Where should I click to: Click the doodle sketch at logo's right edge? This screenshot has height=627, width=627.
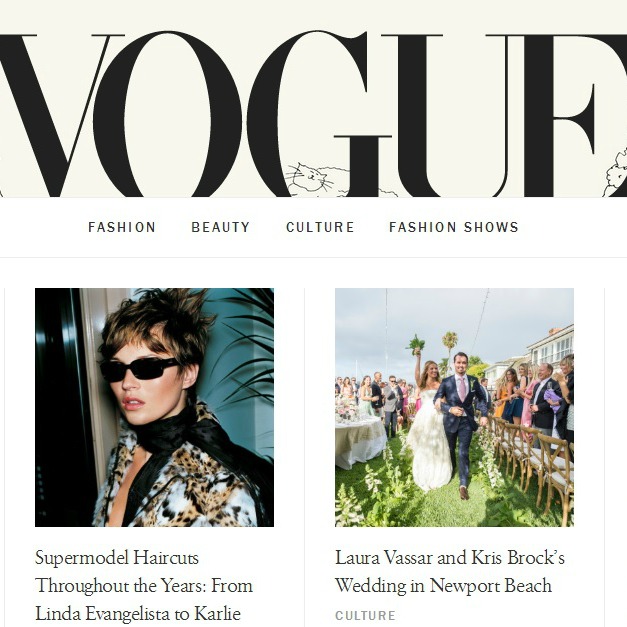pyautogui.click(x=617, y=173)
